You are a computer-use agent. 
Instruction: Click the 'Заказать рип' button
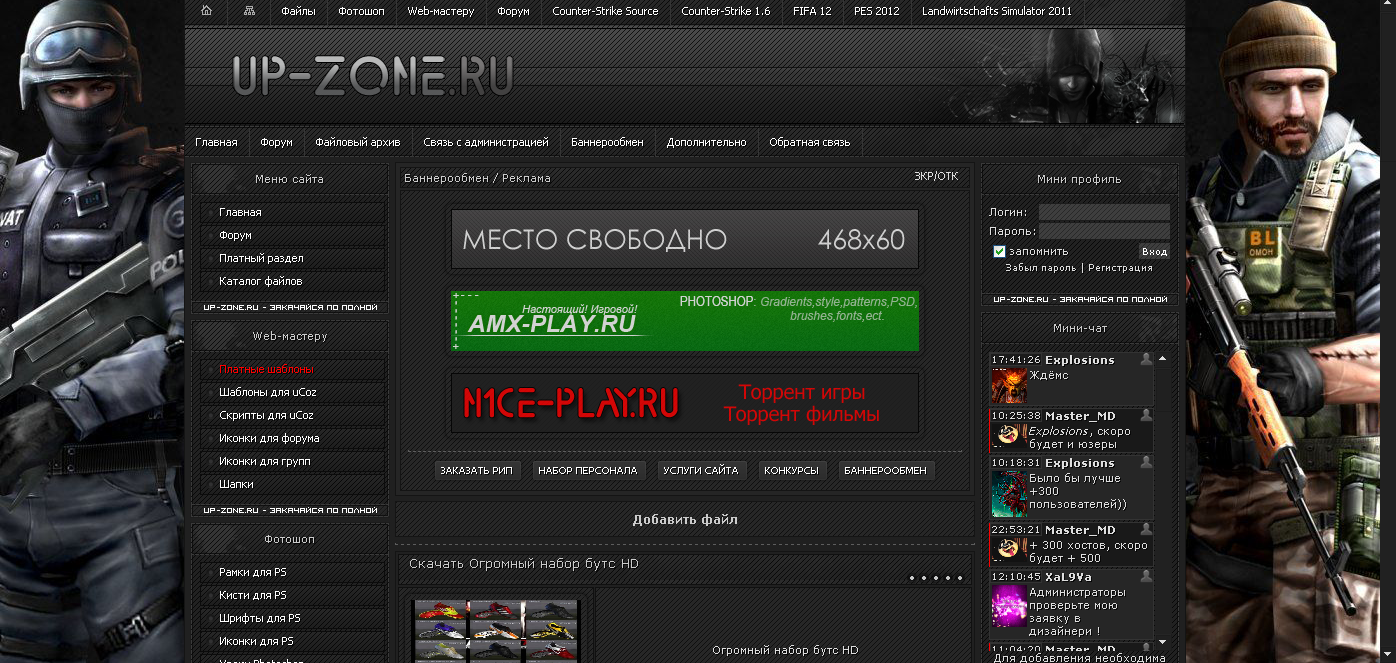477,470
